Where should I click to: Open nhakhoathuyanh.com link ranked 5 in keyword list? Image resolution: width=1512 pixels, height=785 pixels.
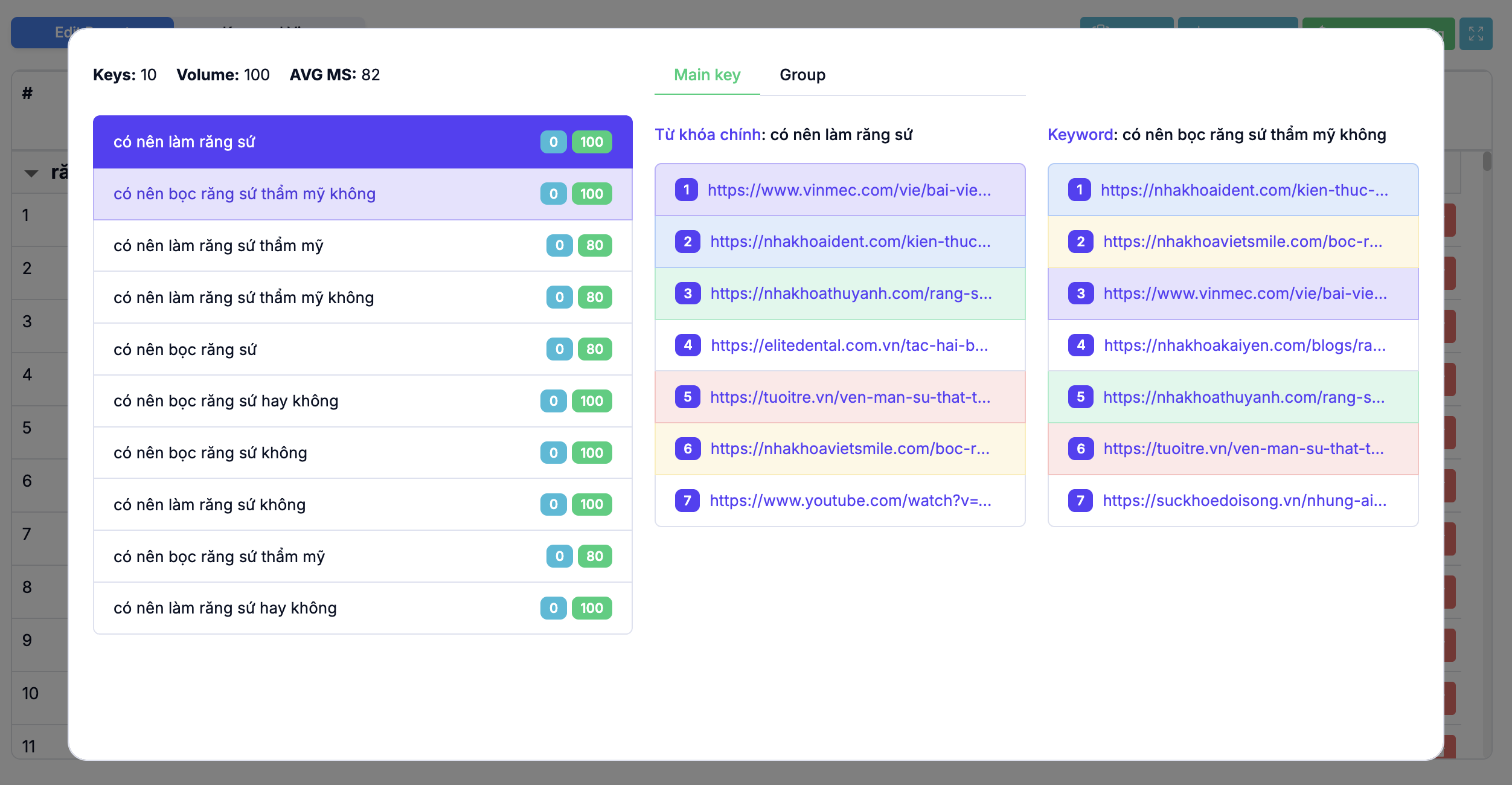pos(1244,397)
